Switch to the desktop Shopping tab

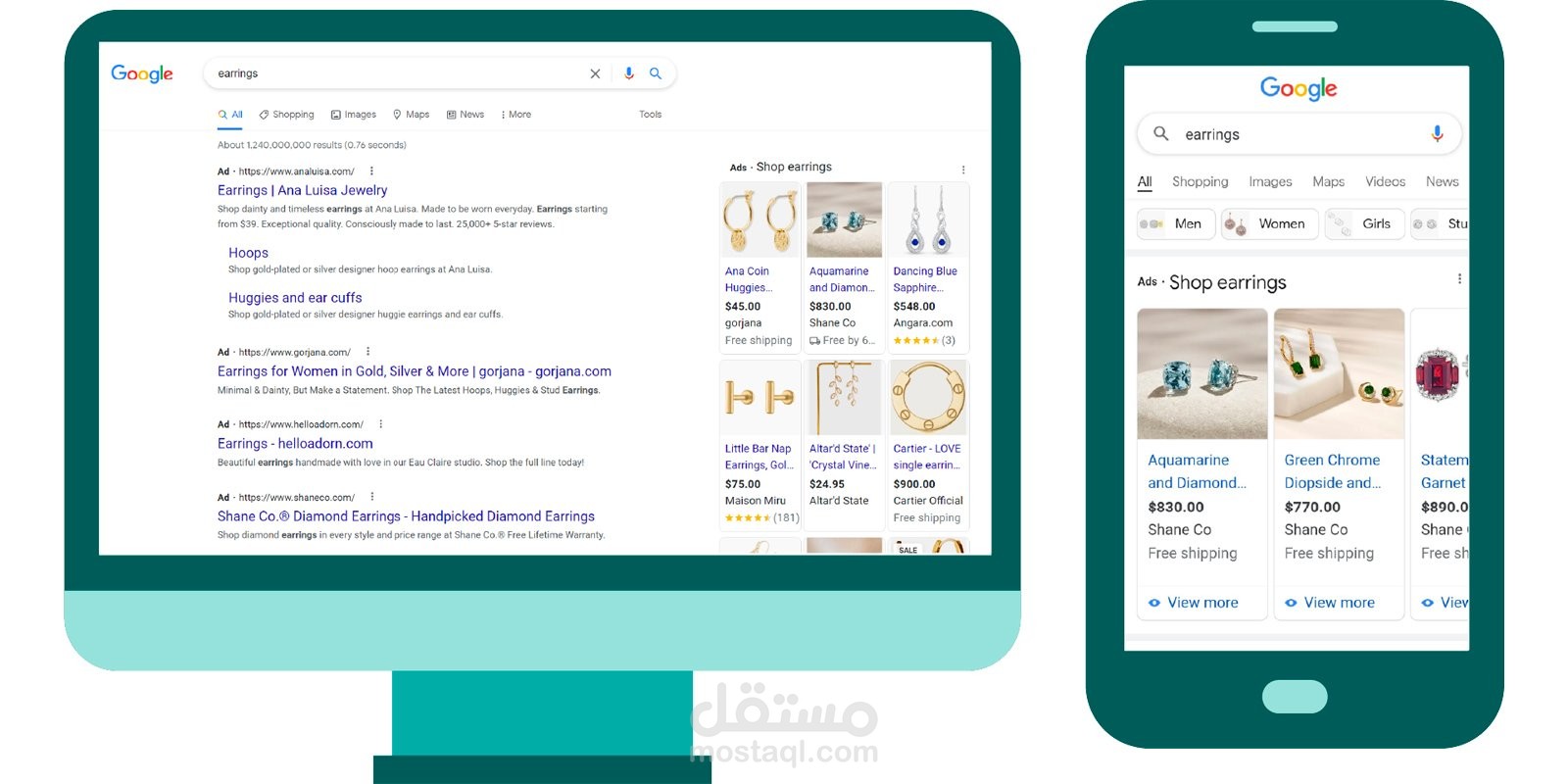[x=286, y=115]
